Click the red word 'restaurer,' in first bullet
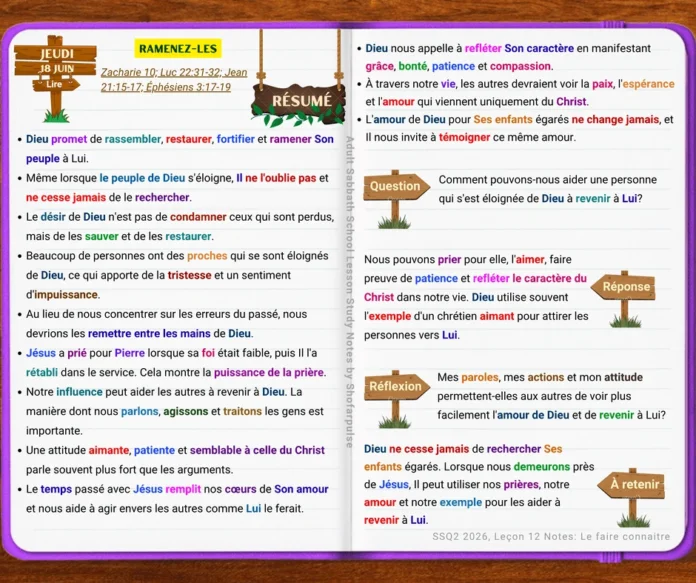This screenshot has width=696, height=583. pyautogui.click(x=189, y=139)
